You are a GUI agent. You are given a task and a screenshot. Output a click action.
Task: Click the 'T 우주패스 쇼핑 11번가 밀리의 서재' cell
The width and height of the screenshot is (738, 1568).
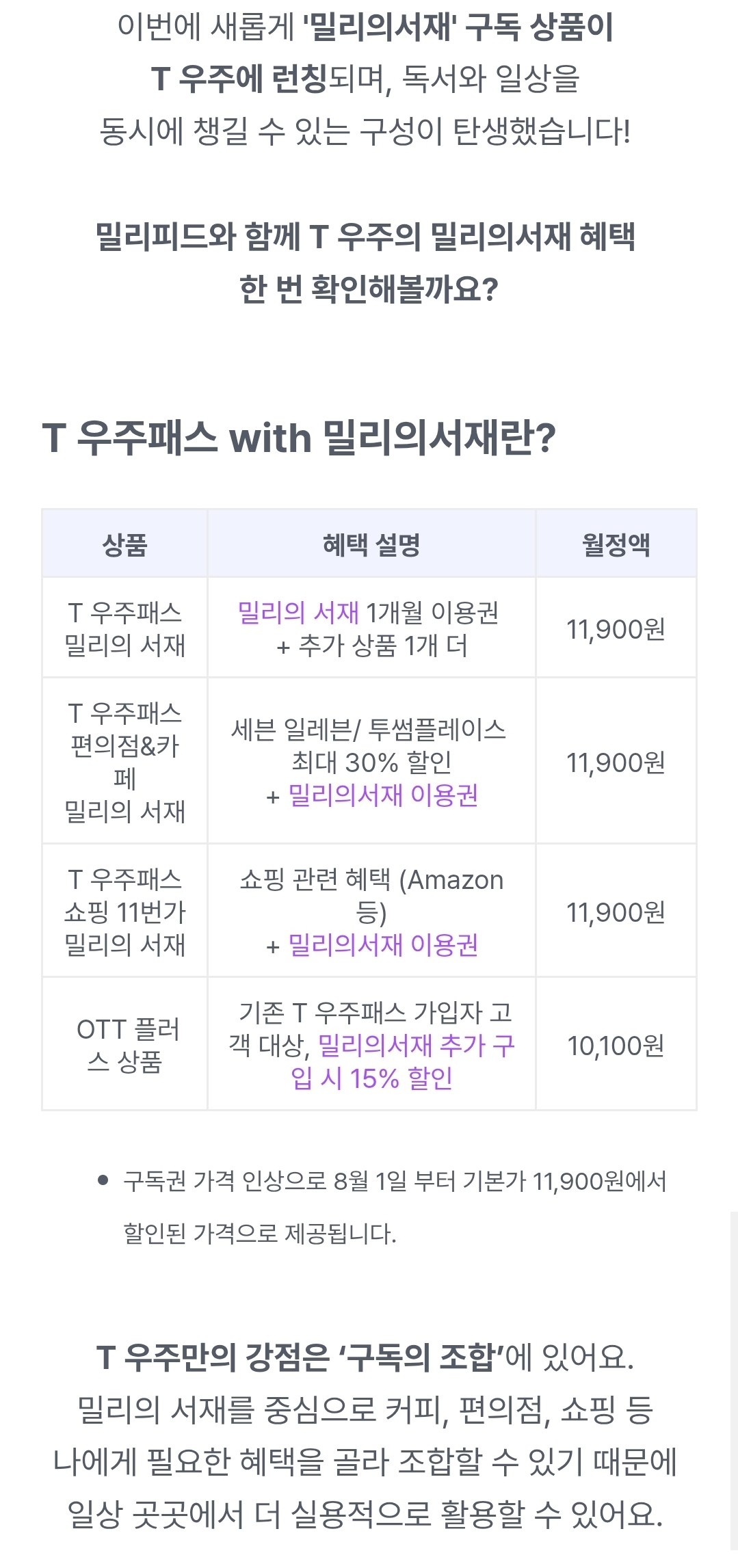click(124, 912)
